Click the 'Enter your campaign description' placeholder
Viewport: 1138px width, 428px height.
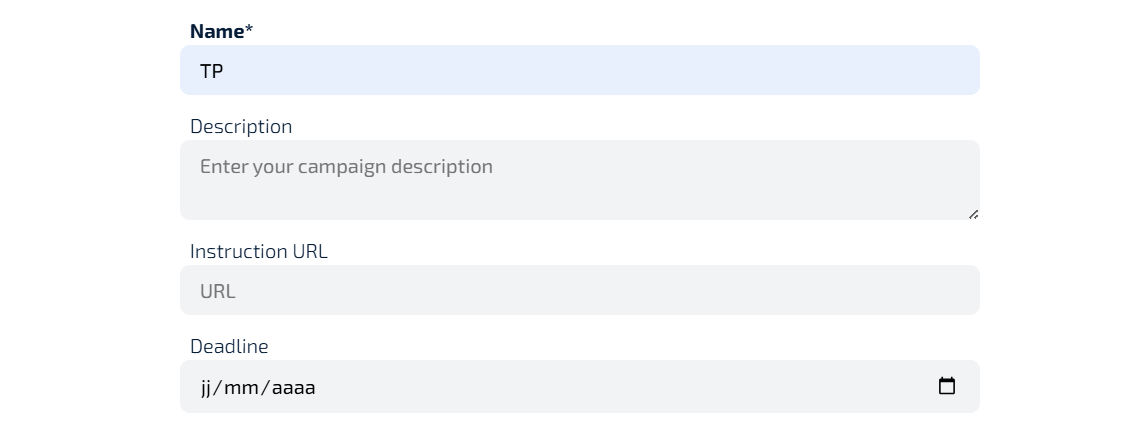click(x=346, y=166)
